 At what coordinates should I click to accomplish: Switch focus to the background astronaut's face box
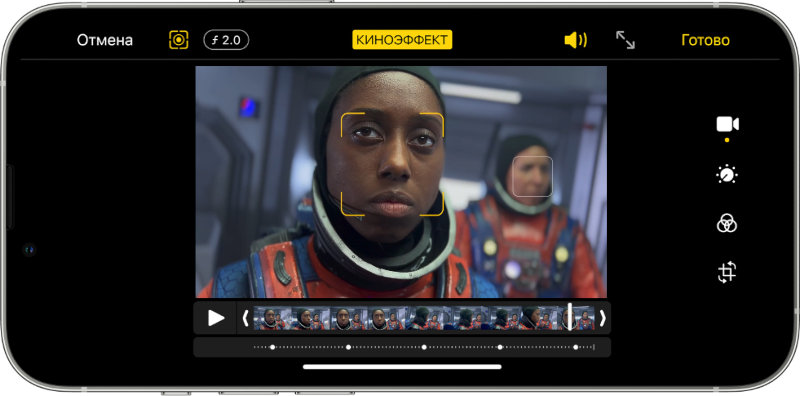pyautogui.click(x=533, y=177)
